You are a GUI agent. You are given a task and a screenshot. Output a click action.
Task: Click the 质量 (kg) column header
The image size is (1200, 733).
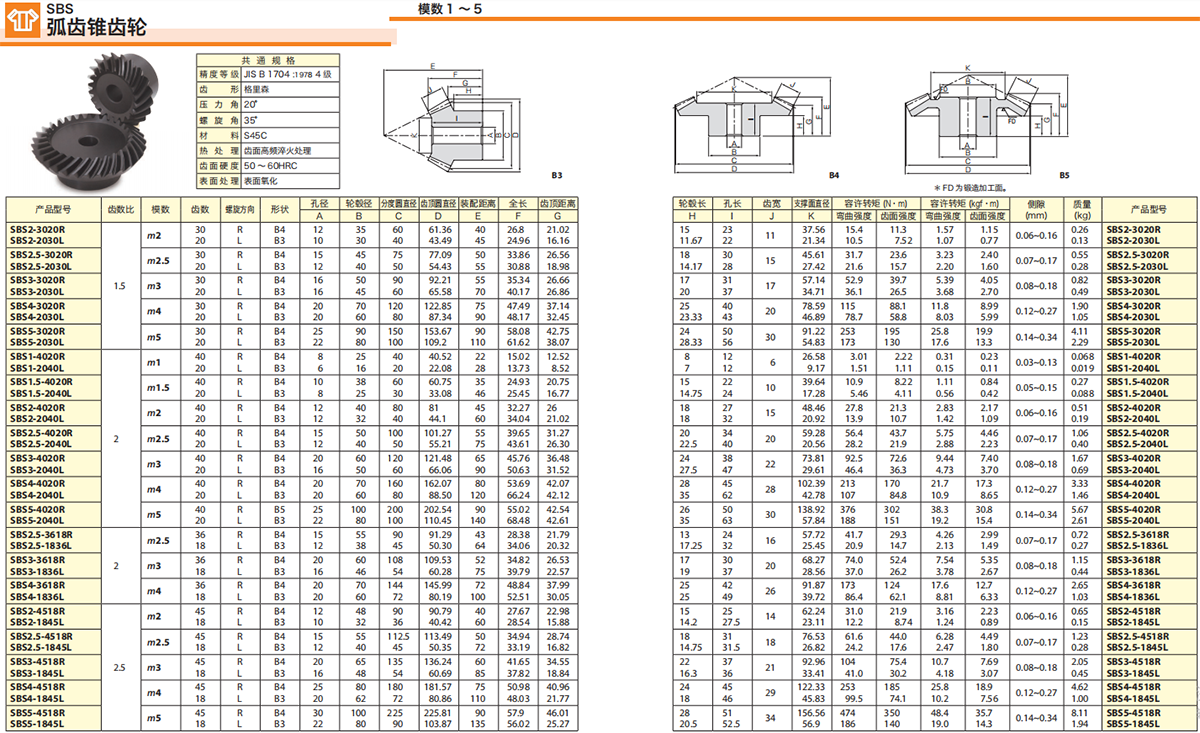[1081, 209]
